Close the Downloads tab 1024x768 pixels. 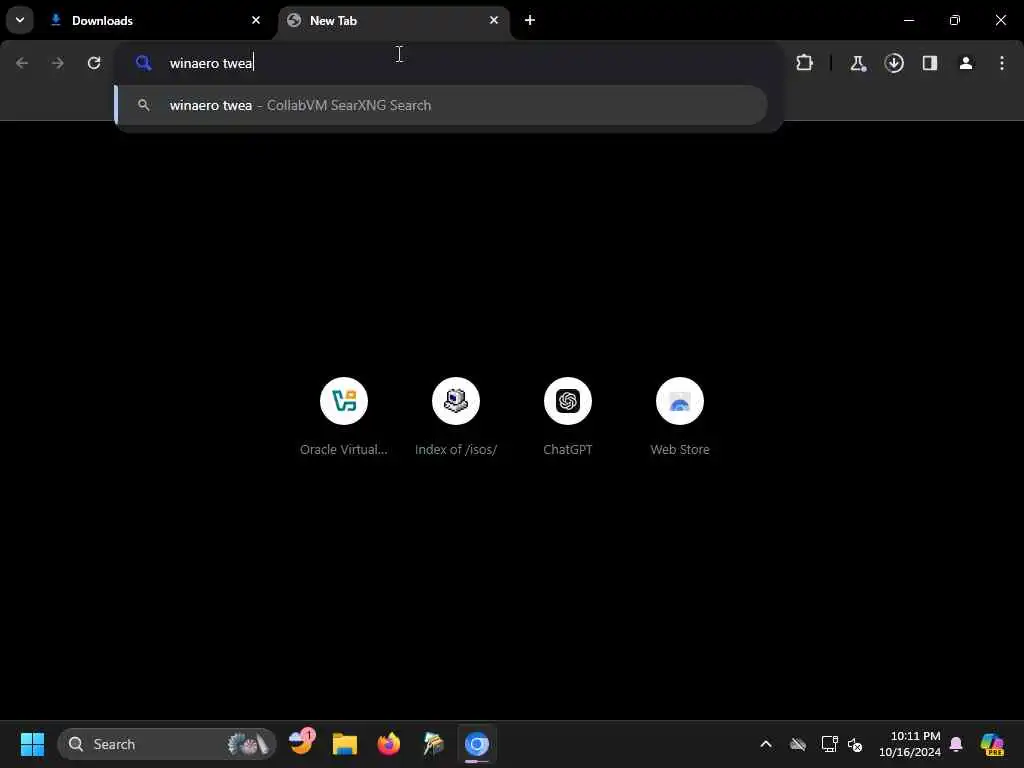[x=255, y=20]
